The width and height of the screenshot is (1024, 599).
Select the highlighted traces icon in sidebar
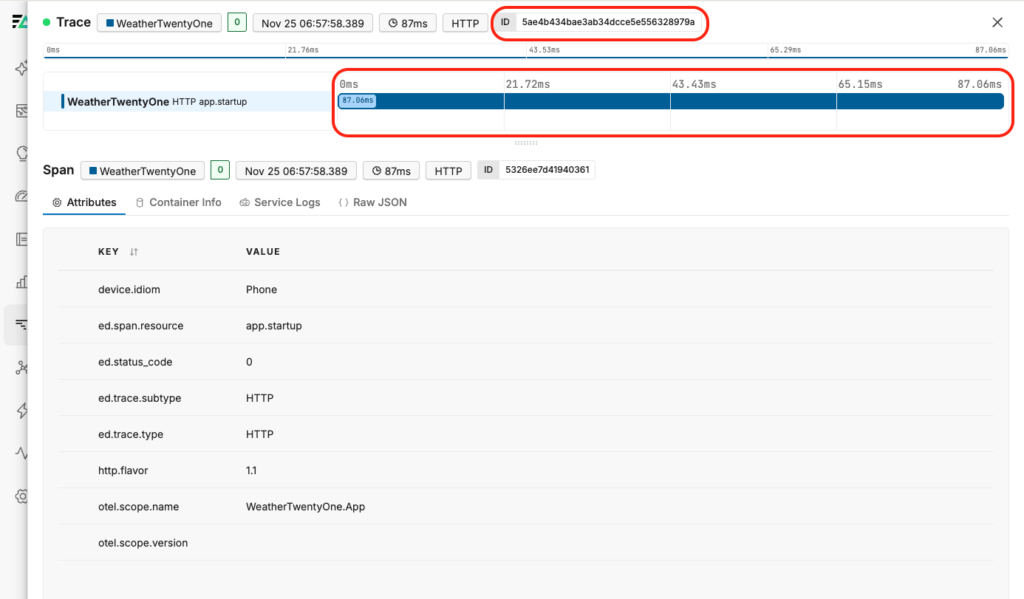click(x=20, y=324)
